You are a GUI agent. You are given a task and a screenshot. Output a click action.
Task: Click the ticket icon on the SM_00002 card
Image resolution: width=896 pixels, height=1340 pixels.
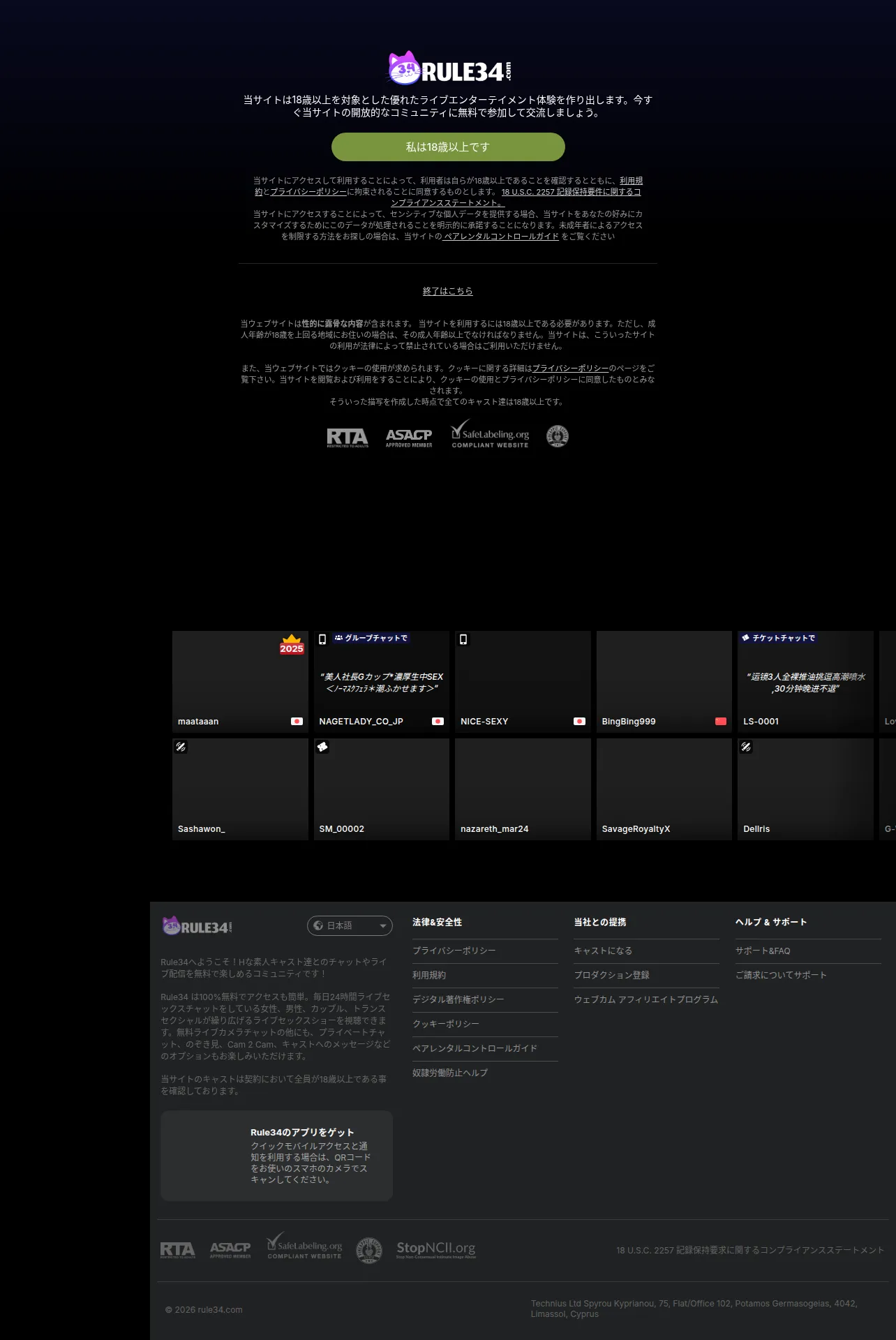(x=322, y=747)
